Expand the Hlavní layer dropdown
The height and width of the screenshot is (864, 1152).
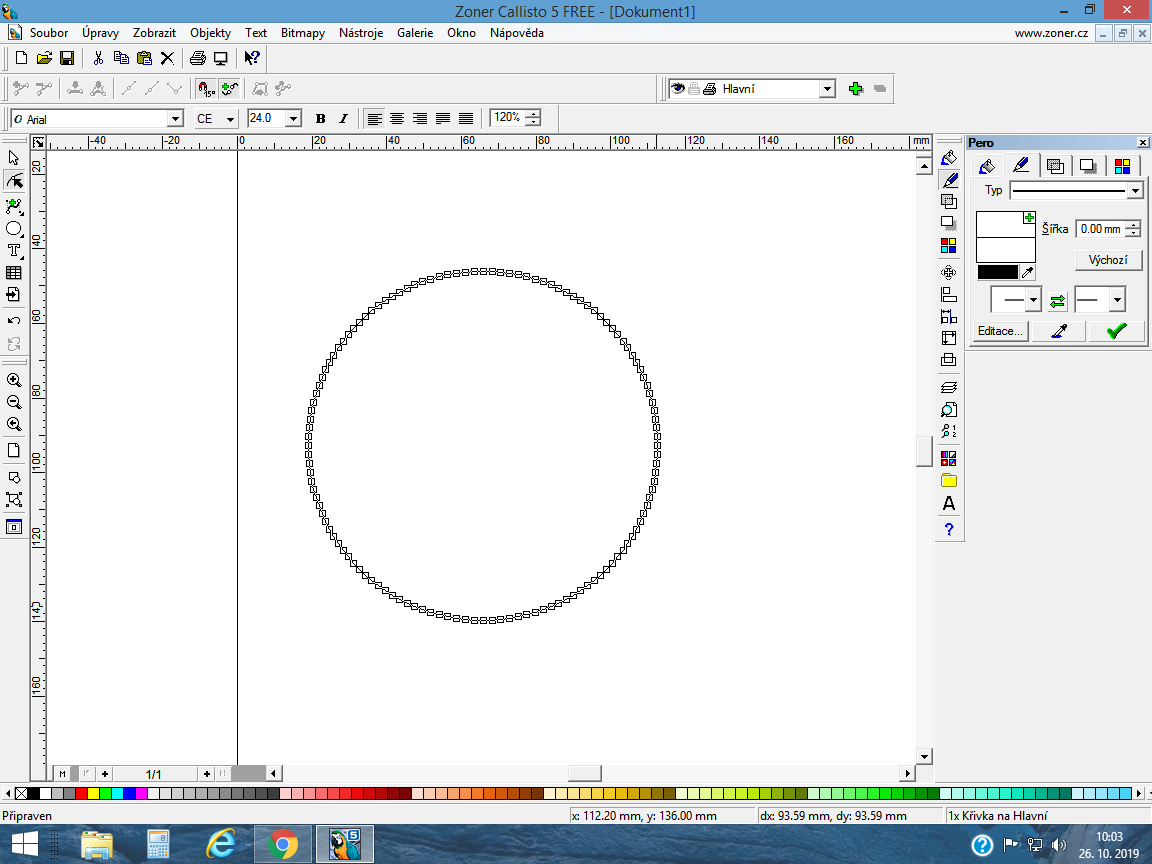tap(827, 89)
